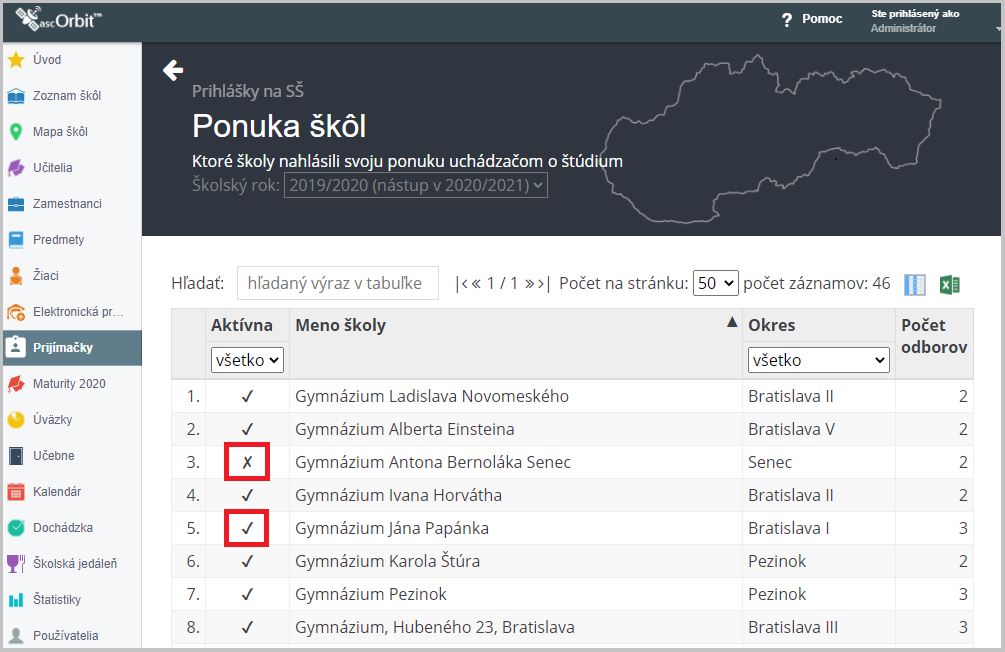Toggle active mark for Gymnázium Ladislava Novomeského
This screenshot has width=1005, height=652.
[x=247, y=397]
